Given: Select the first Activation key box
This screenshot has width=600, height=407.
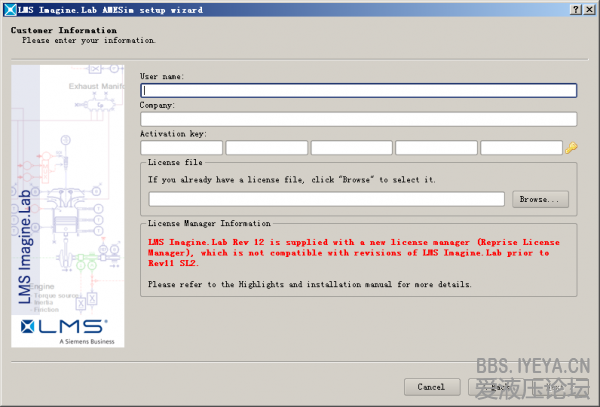Looking at the screenshot, I should coord(181,148).
